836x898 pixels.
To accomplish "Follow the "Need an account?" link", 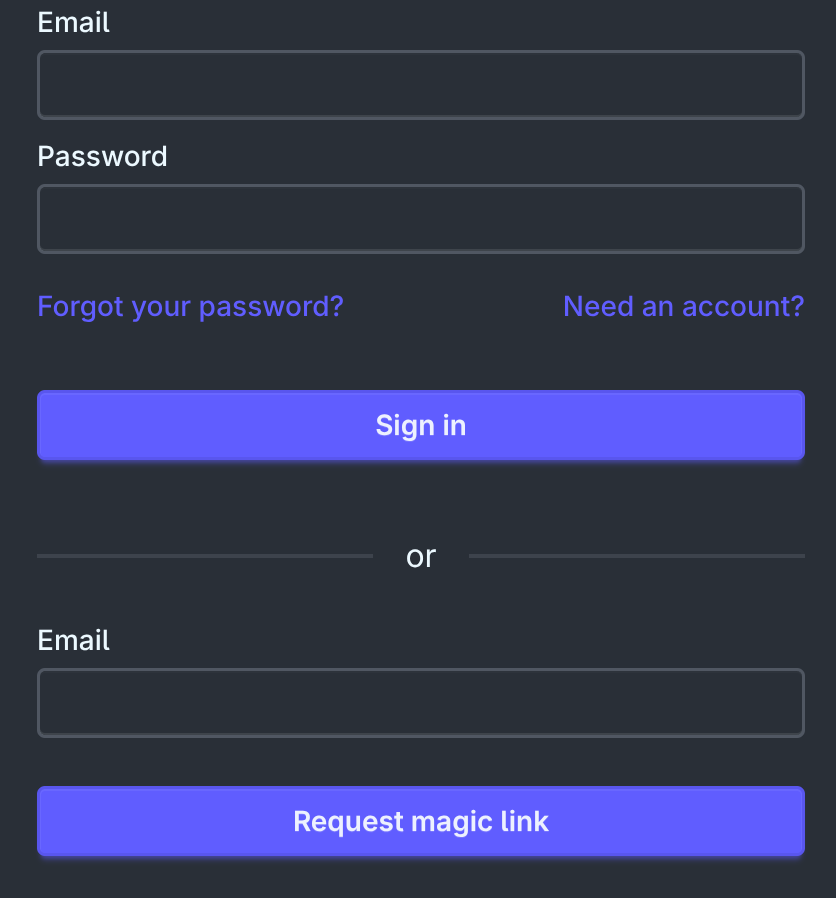I will pos(683,306).
